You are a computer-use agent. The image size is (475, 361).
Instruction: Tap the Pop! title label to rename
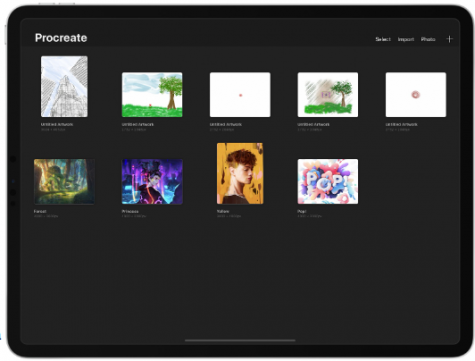click(302, 211)
